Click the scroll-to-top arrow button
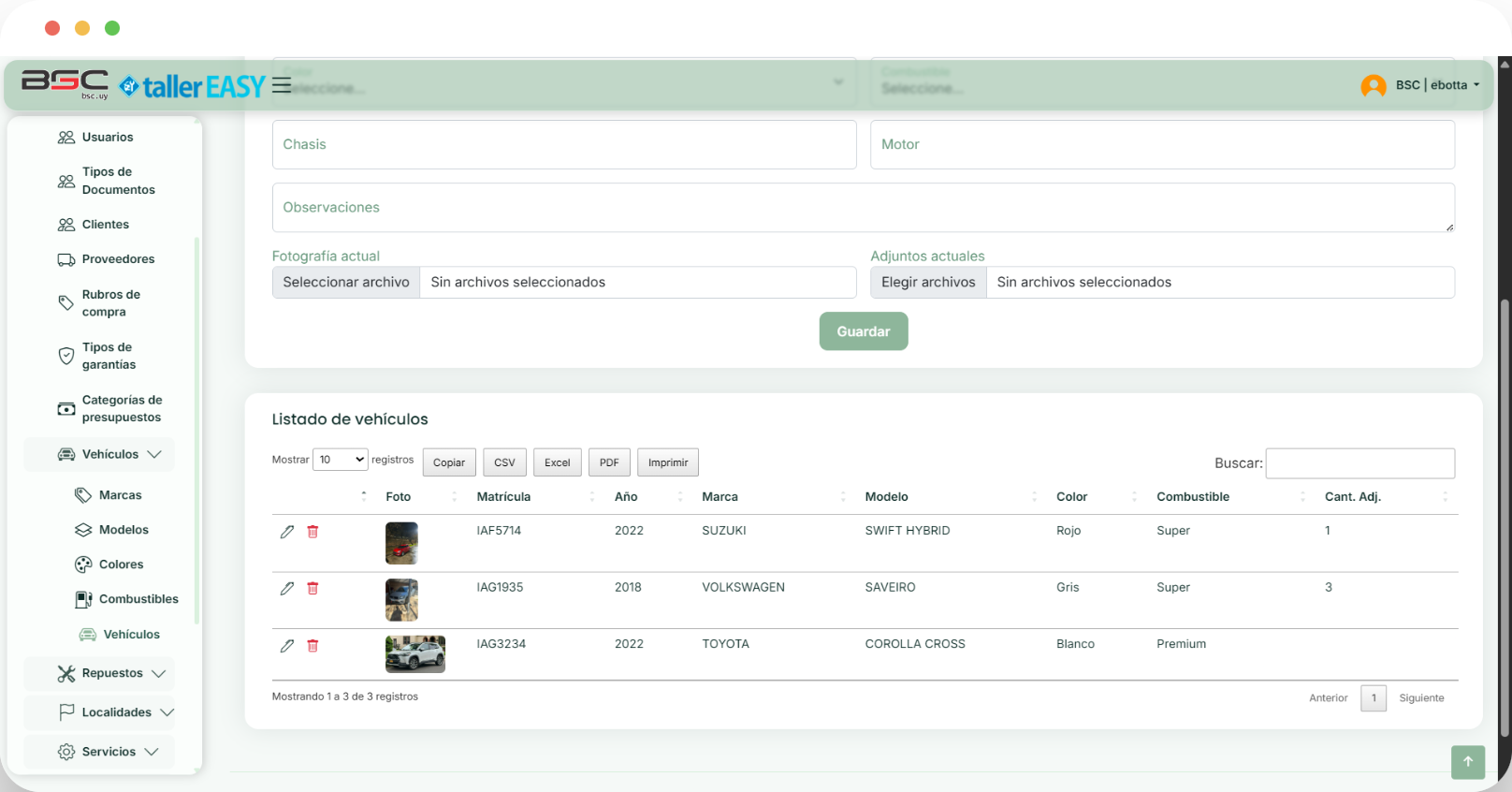Image resolution: width=1512 pixels, height=792 pixels. pyautogui.click(x=1468, y=761)
